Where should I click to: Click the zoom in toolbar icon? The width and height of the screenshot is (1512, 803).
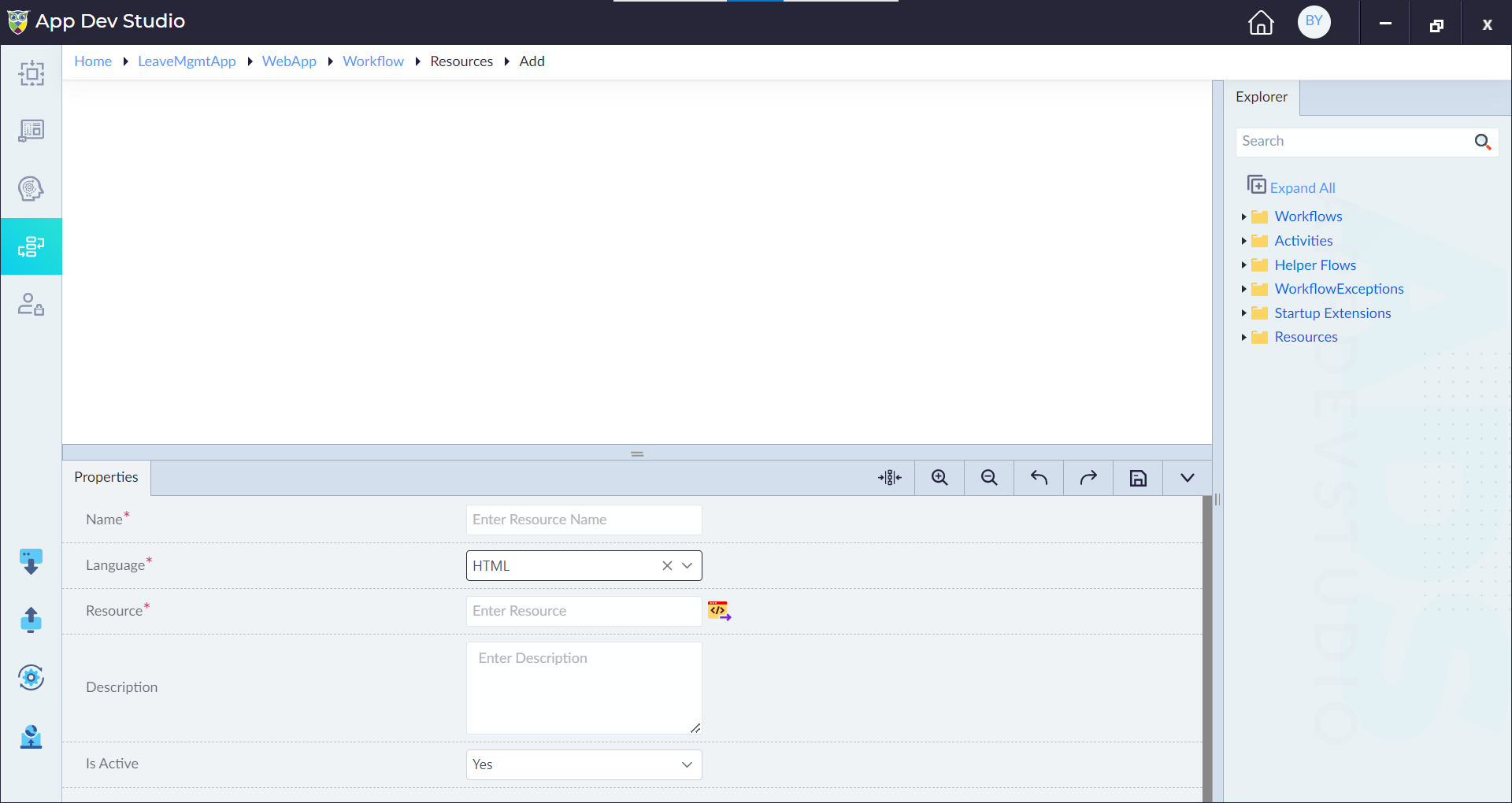click(x=939, y=478)
